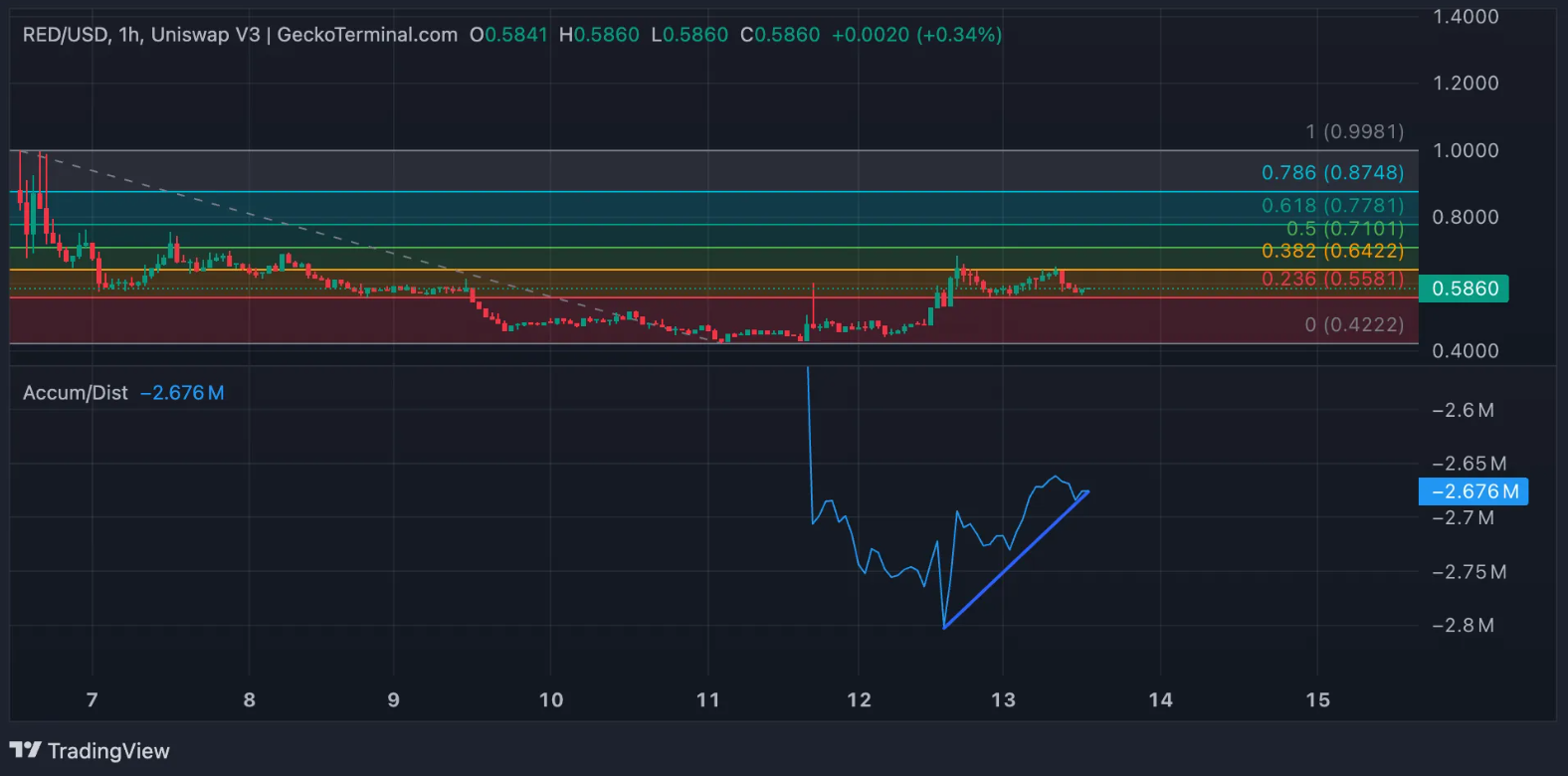Click the Fibonacci label 0.236 (0.5581)
The width and height of the screenshot is (1568, 776).
(x=1332, y=279)
